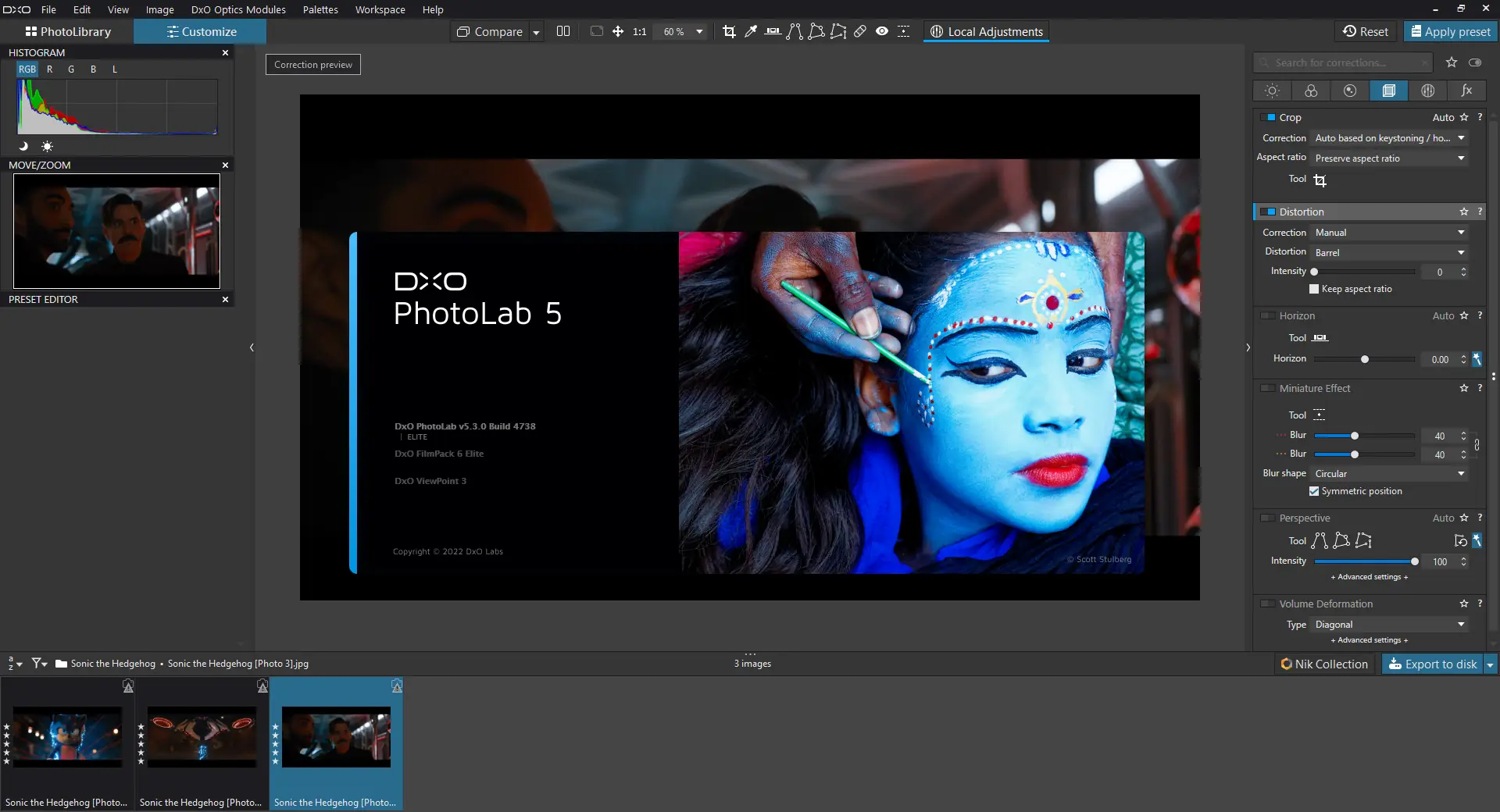Open the DxO Optics Modules menu
Screen dimensions: 1500x812
point(238,9)
